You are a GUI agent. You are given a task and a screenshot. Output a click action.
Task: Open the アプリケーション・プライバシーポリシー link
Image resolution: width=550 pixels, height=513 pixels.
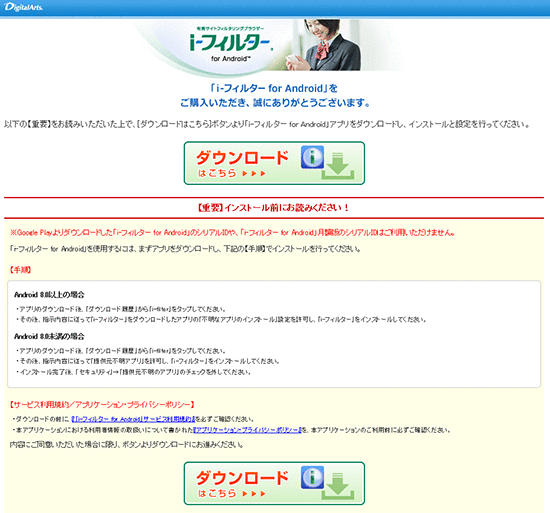pos(247,430)
